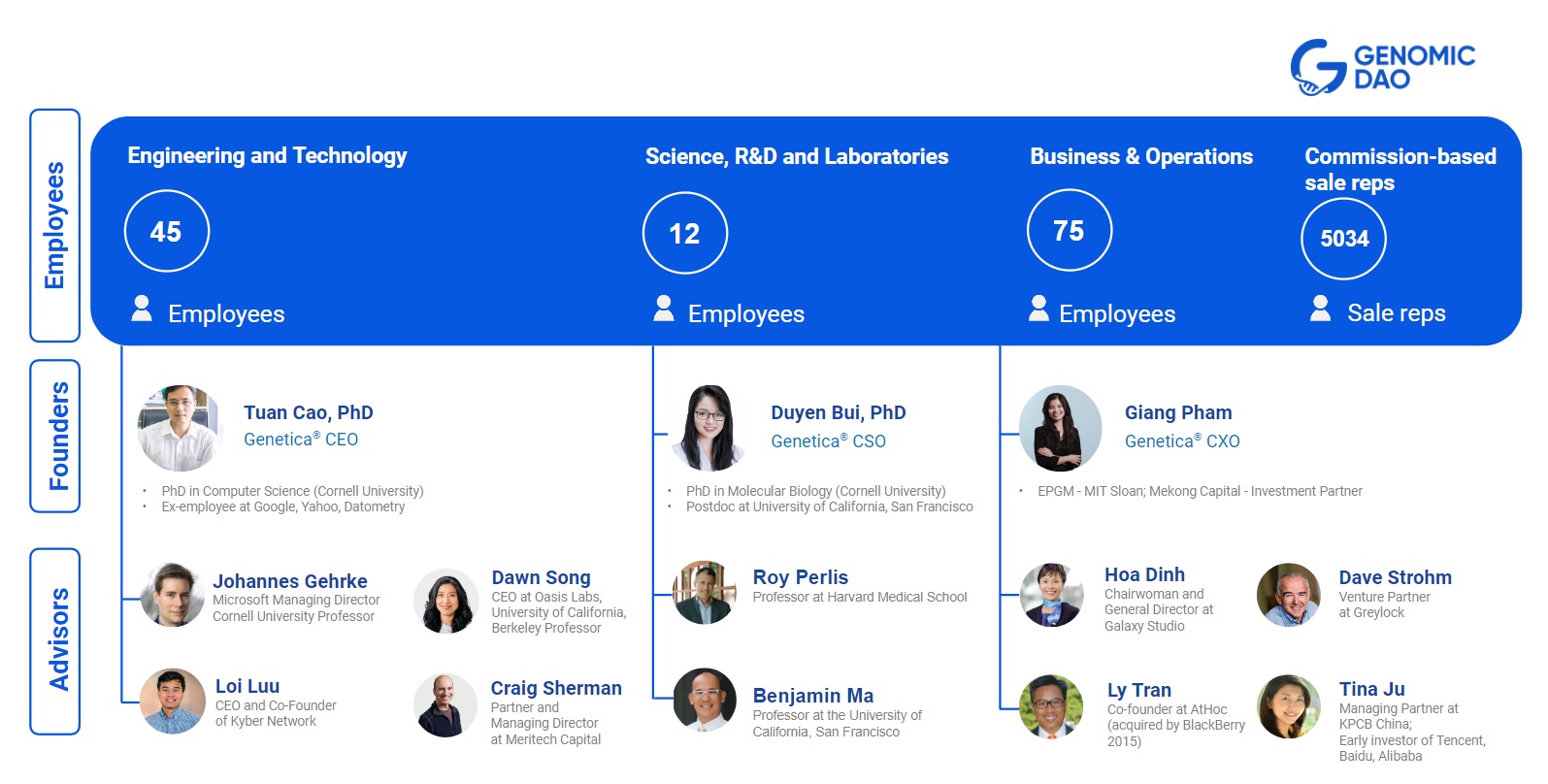Viewport: 1548px width, 784px height.
Task: Click Ex-employee at Google, Yahoo, Datometry line
Action: click(283, 506)
